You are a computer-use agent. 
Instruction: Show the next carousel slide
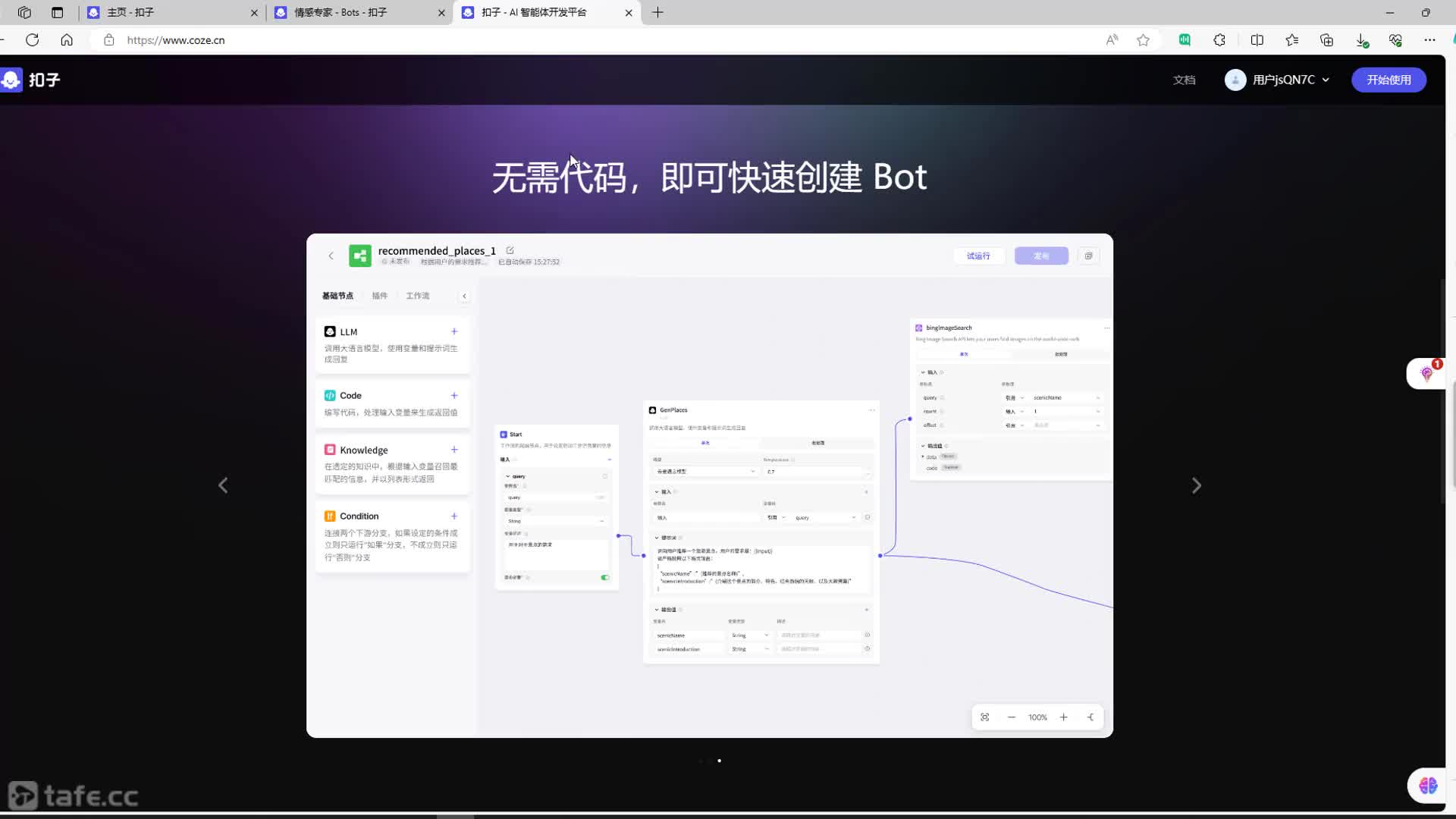[x=1196, y=485]
